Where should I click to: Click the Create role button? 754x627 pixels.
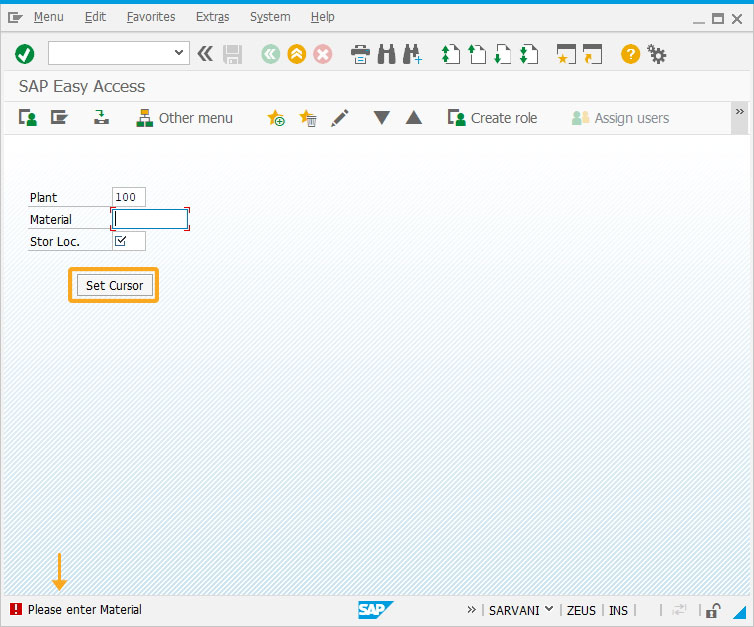(x=492, y=118)
